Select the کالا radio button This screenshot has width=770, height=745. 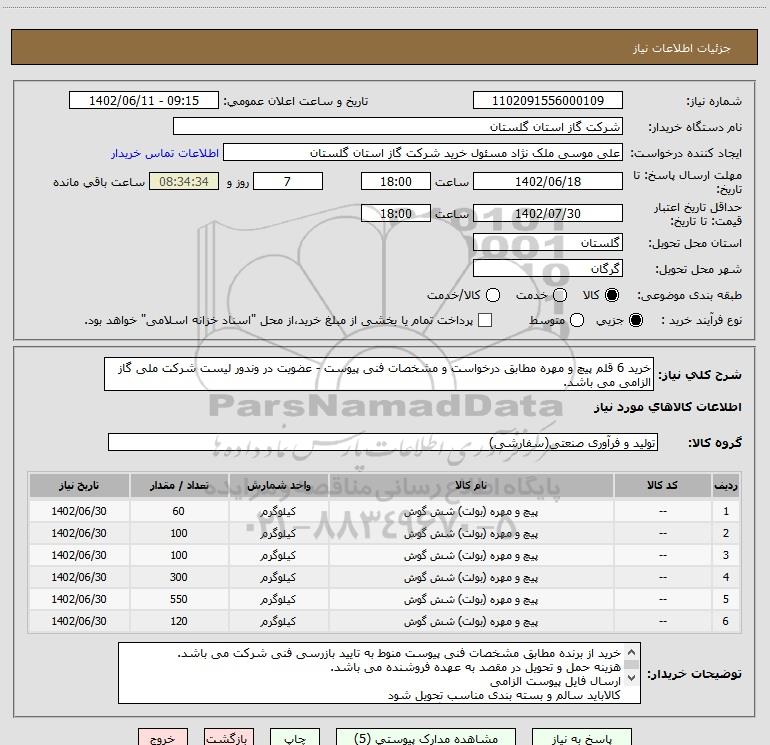(612, 295)
